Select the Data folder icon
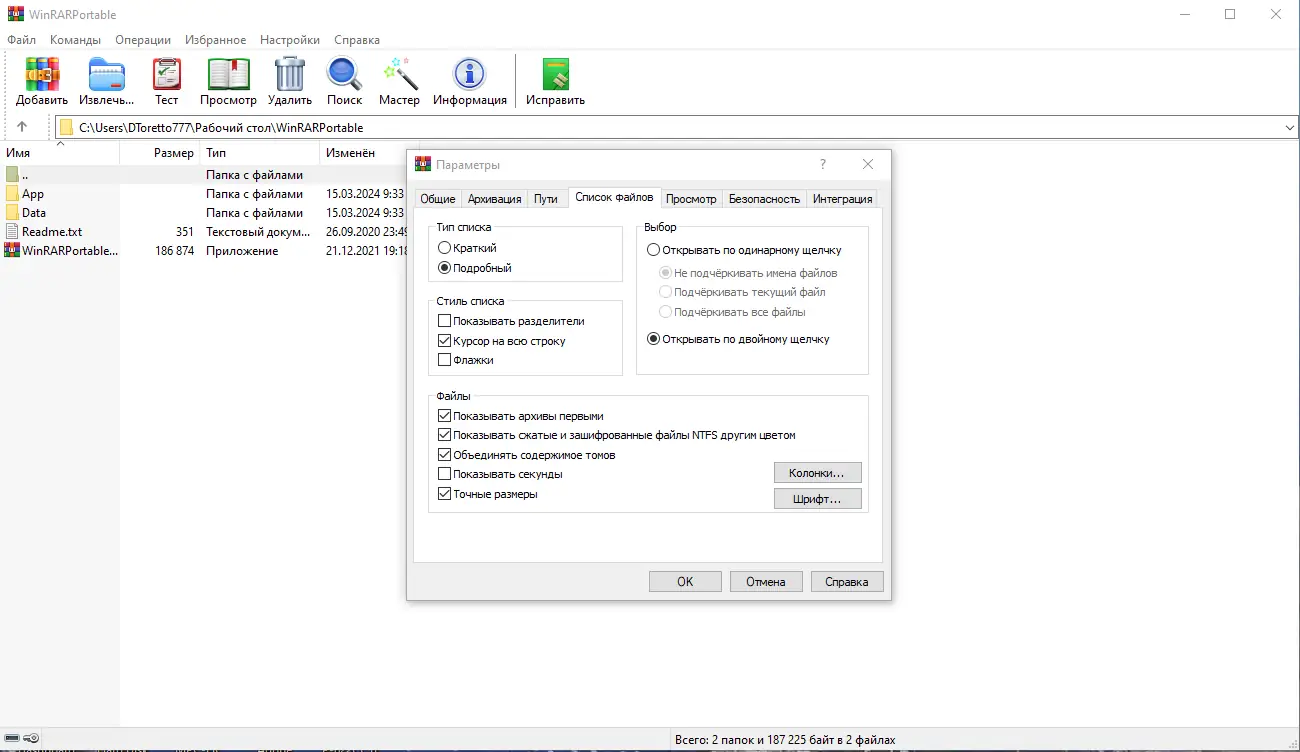The image size is (1300, 752). [x=12, y=213]
